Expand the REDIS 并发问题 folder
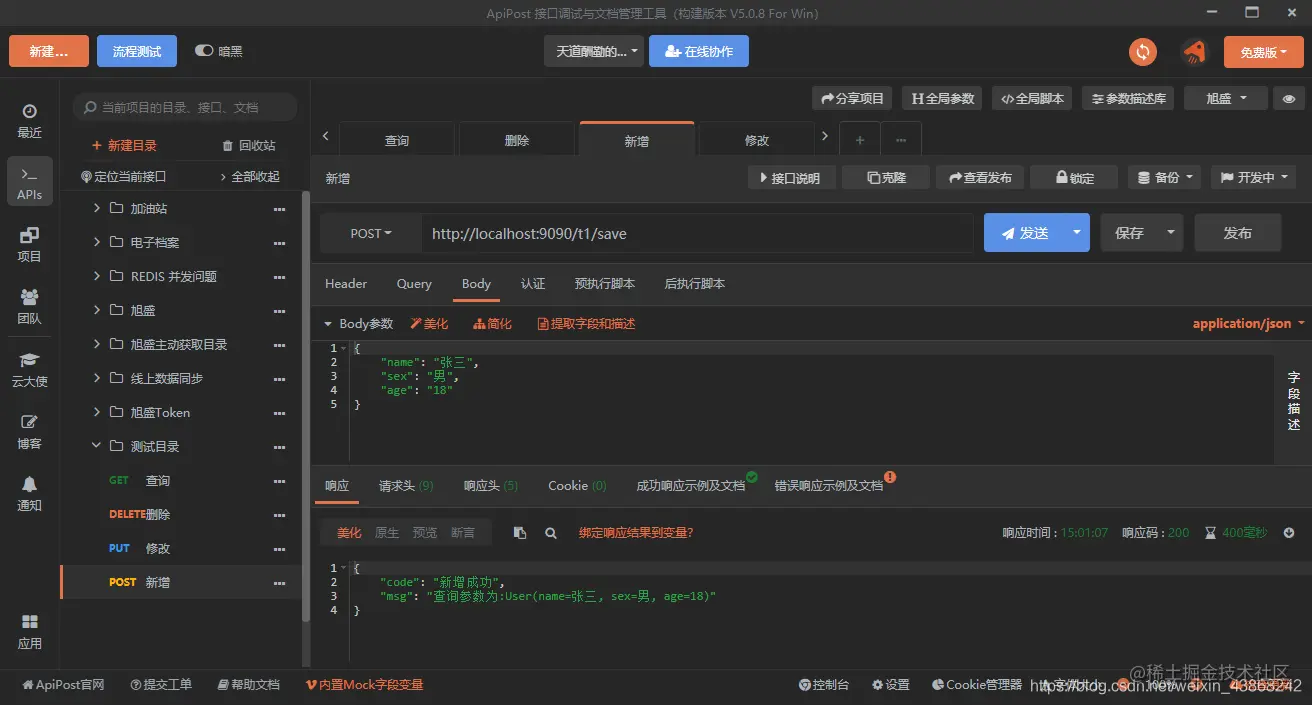The width and height of the screenshot is (1312, 705). click(97, 277)
